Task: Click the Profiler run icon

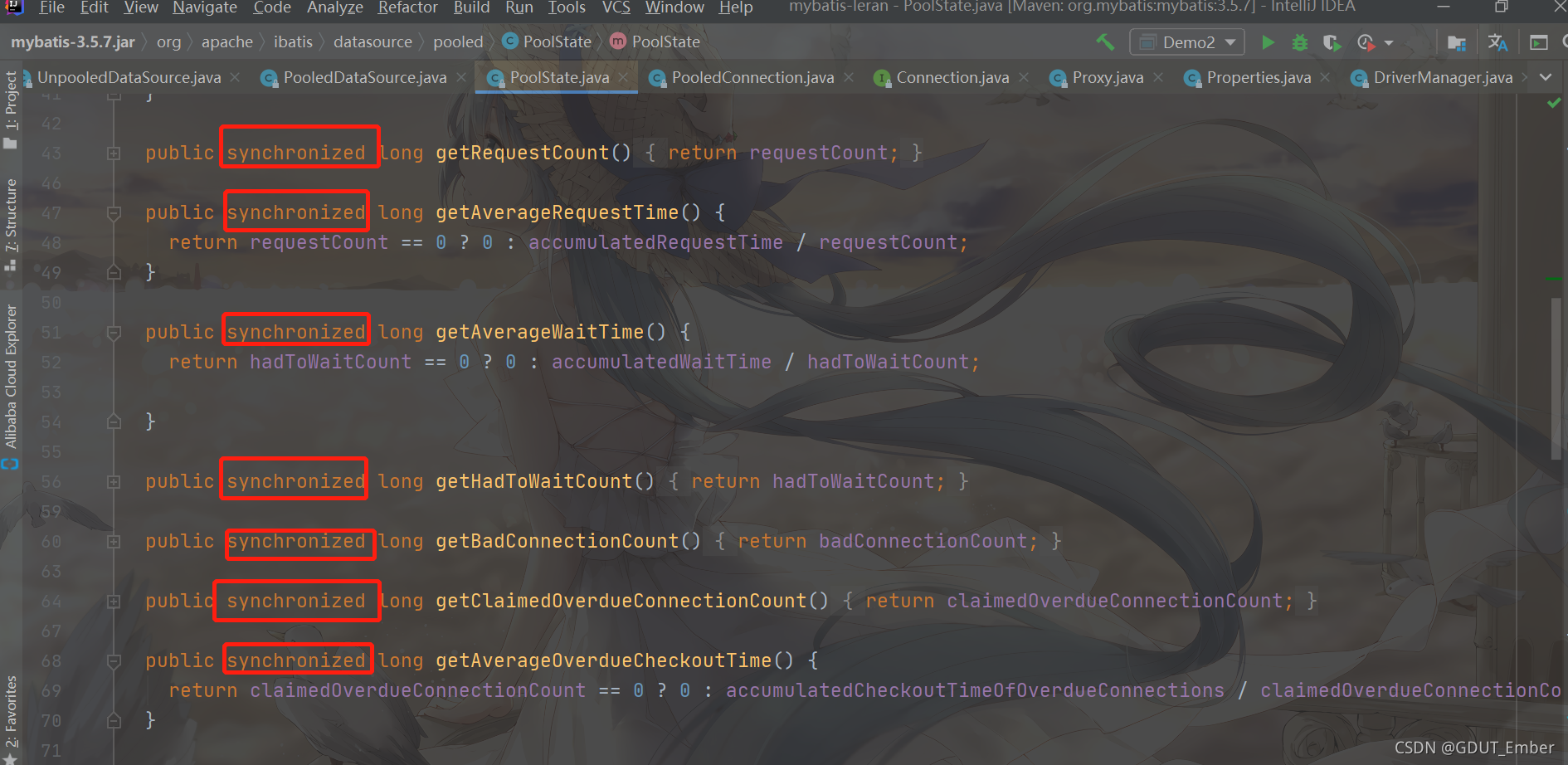Action: (1366, 42)
